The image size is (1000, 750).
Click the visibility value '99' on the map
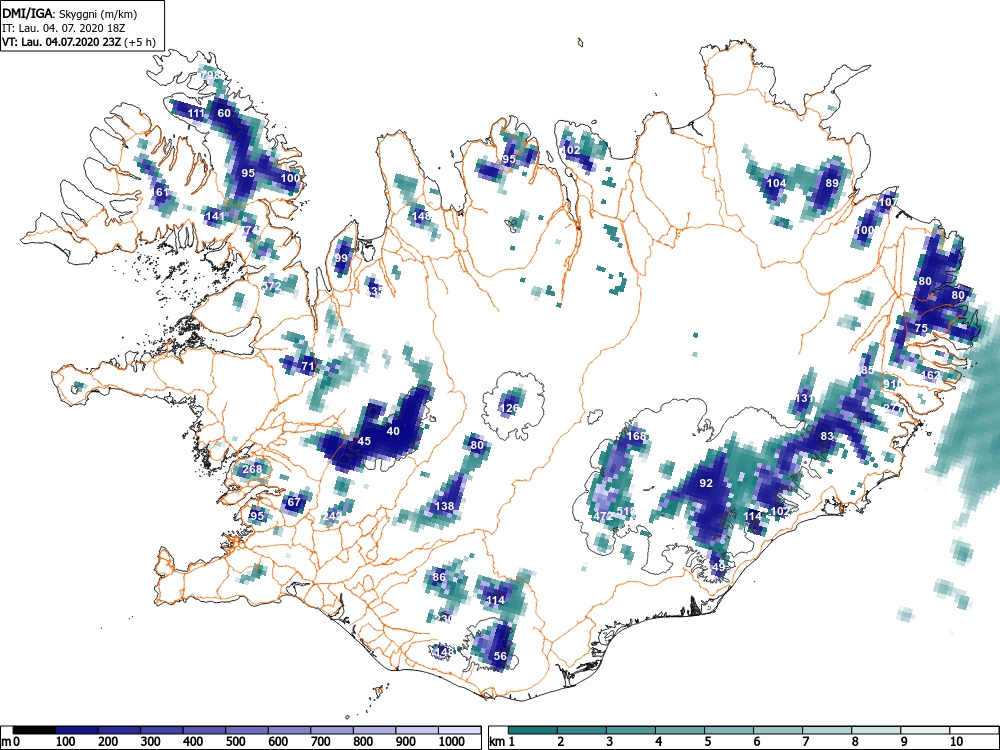click(341, 258)
